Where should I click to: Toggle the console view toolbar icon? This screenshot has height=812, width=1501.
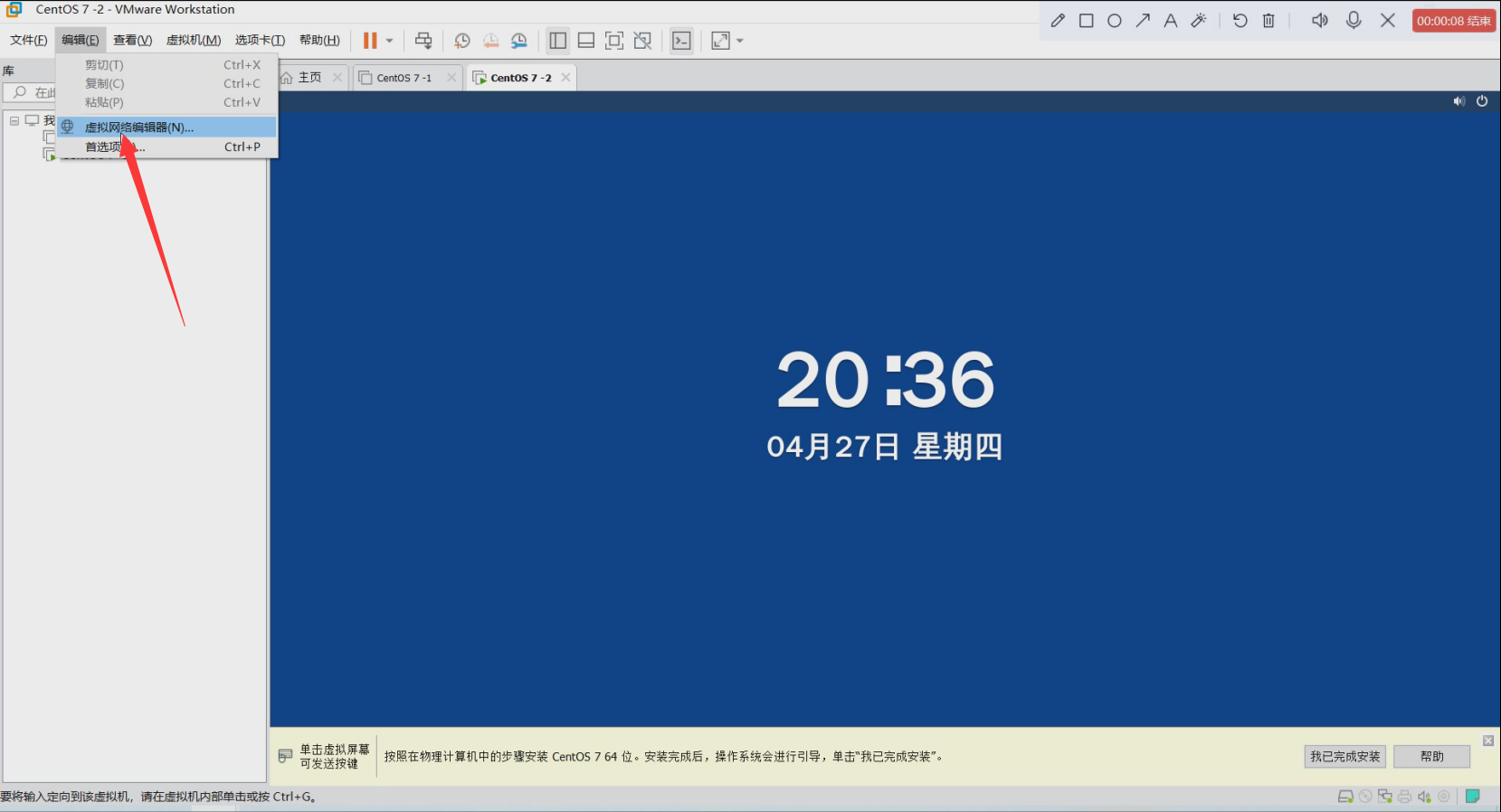coord(681,41)
